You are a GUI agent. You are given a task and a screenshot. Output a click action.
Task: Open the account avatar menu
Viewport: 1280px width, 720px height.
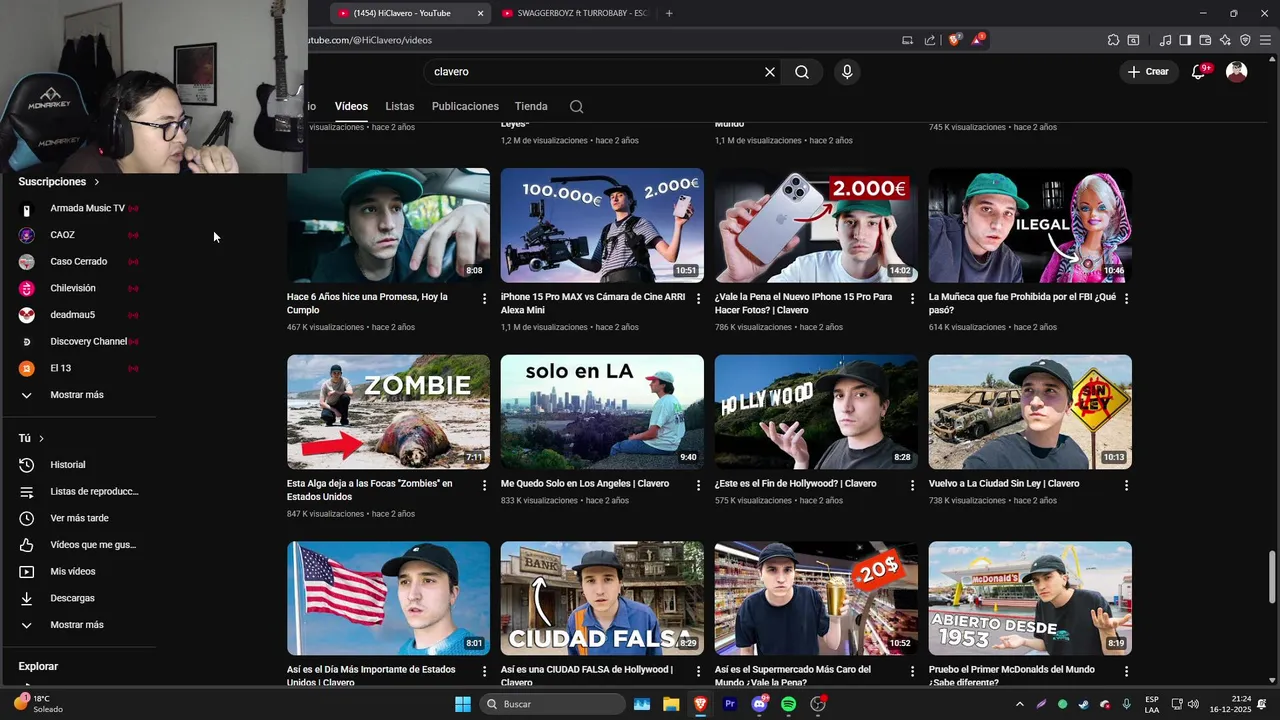click(1237, 72)
